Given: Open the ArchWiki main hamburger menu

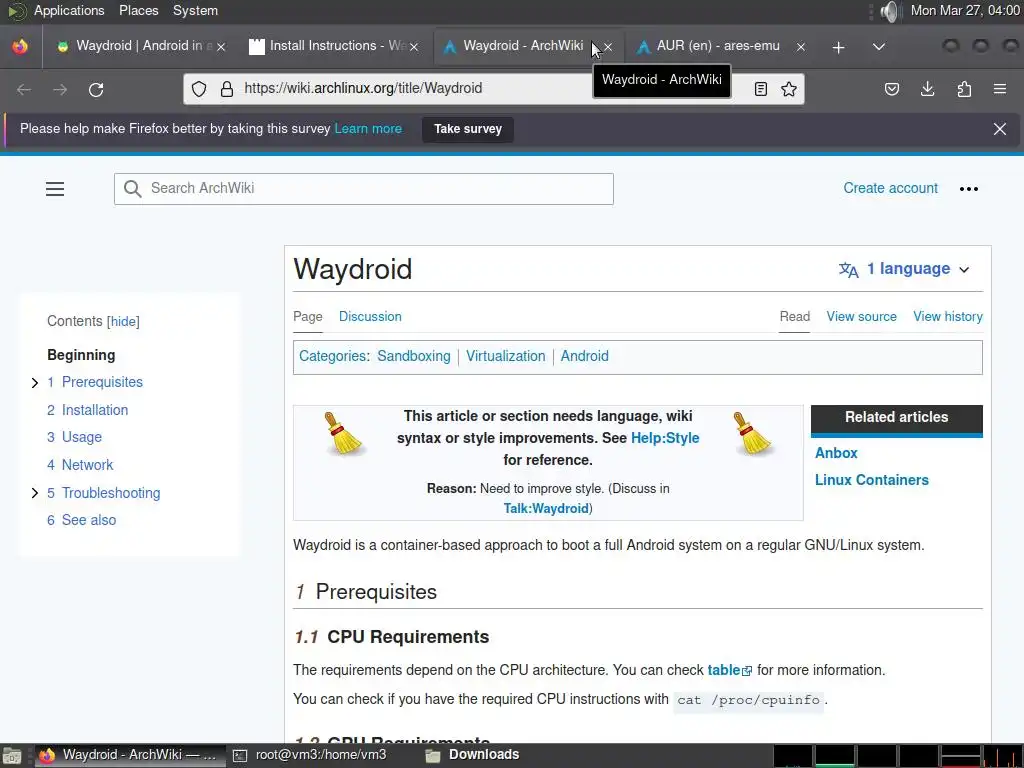Looking at the screenshot, I should (x=55, y=189).
